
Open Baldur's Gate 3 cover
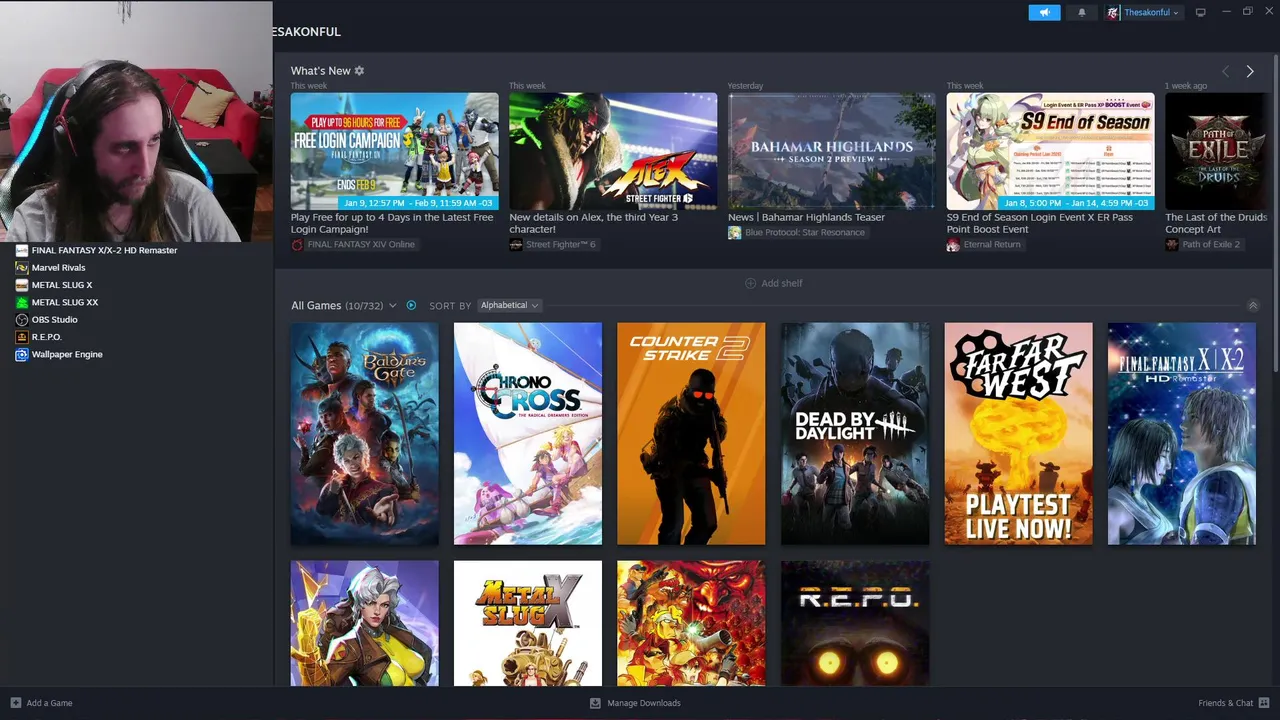(x=364, y=433)
